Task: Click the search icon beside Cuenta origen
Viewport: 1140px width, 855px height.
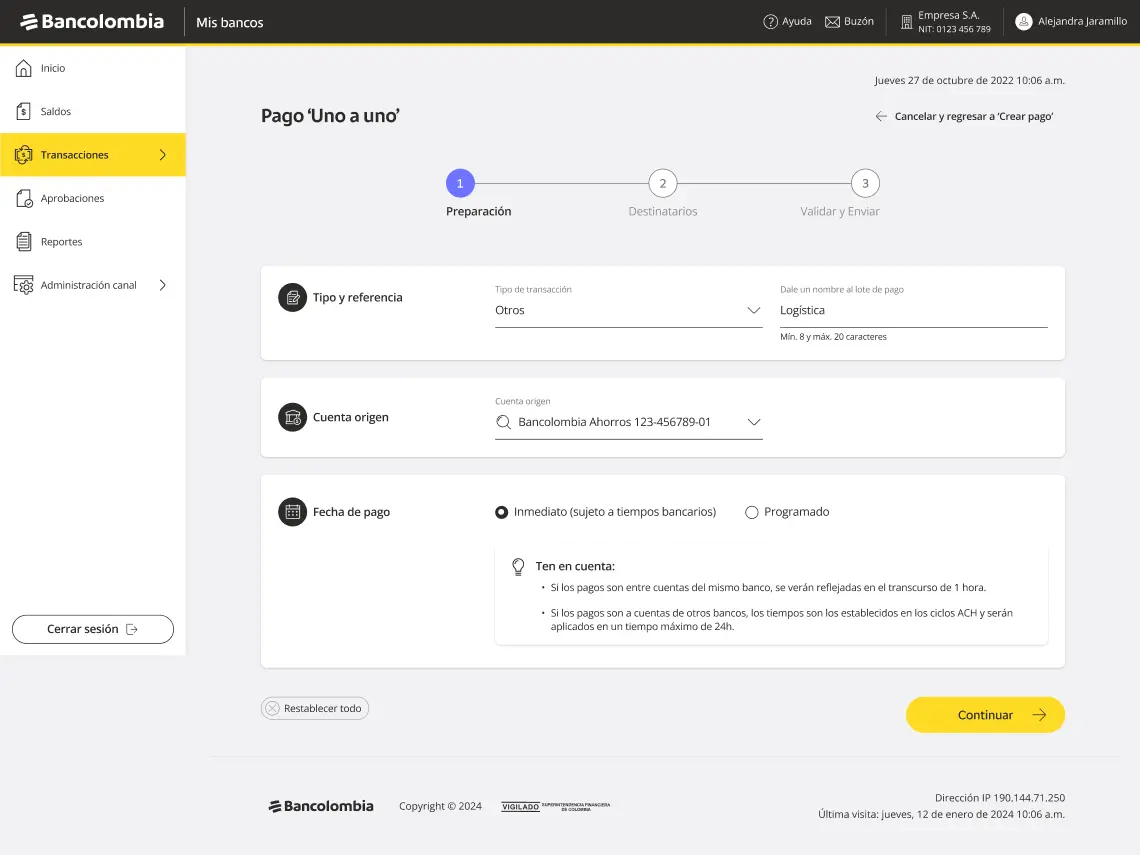Action: (503, 422)
